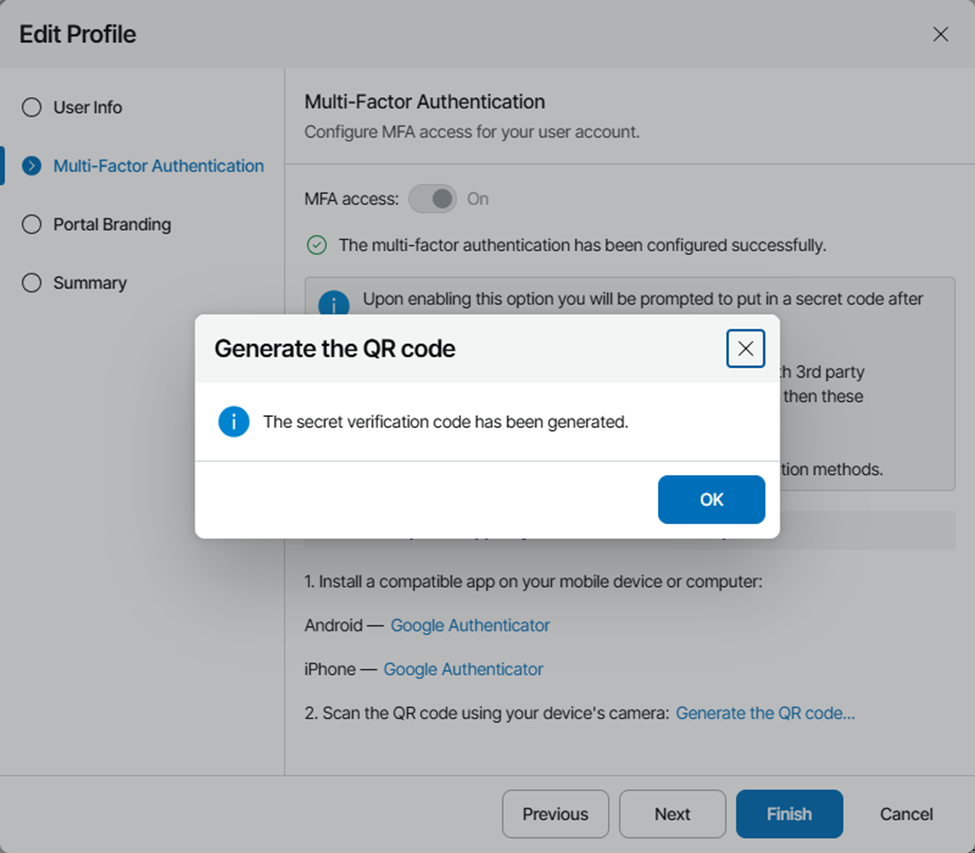Click the secret verification code message text
The width and height of the screenshot is (975, 853).
(445, 422)
